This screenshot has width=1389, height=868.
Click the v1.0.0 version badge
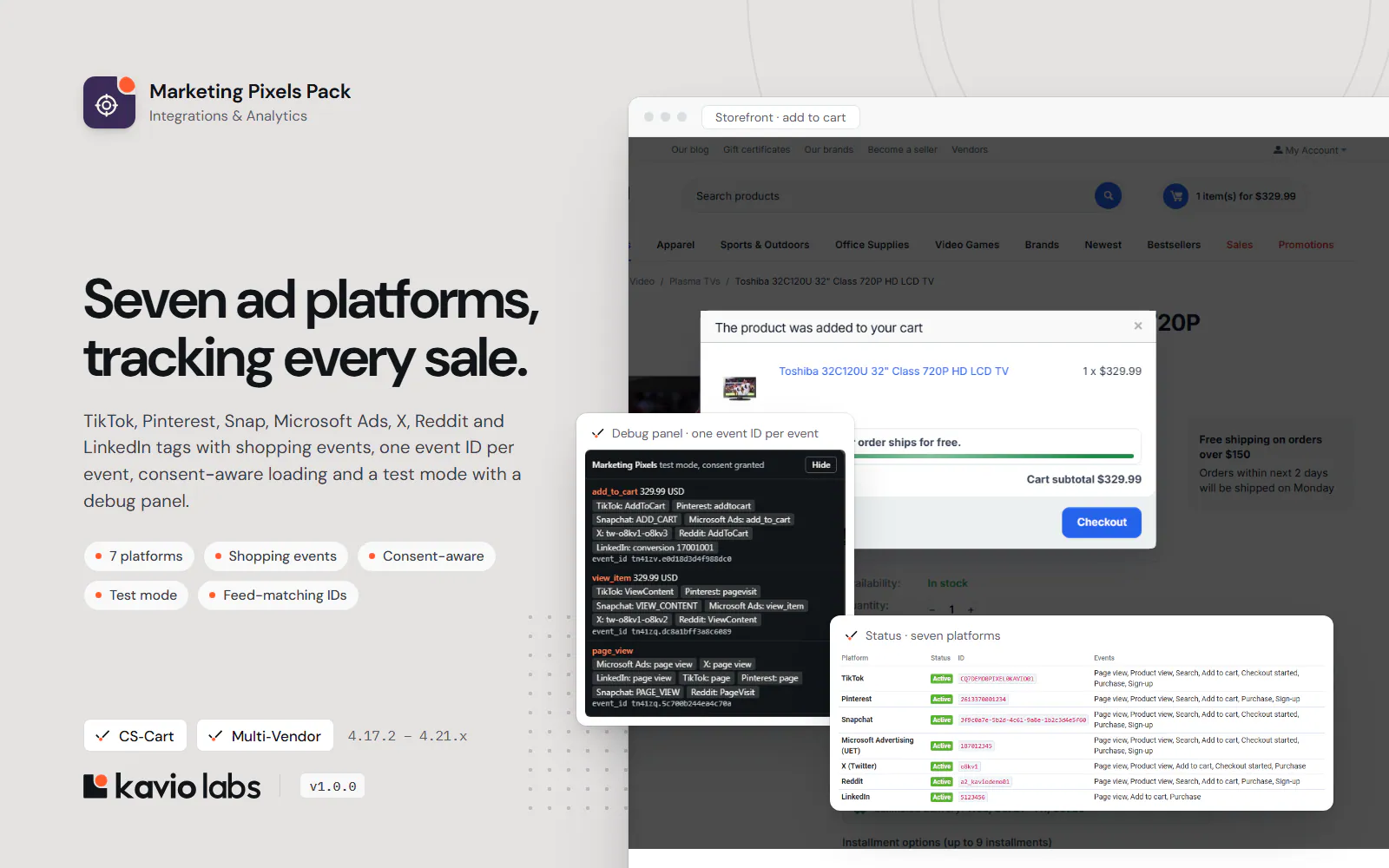click(x=332, y=786)
